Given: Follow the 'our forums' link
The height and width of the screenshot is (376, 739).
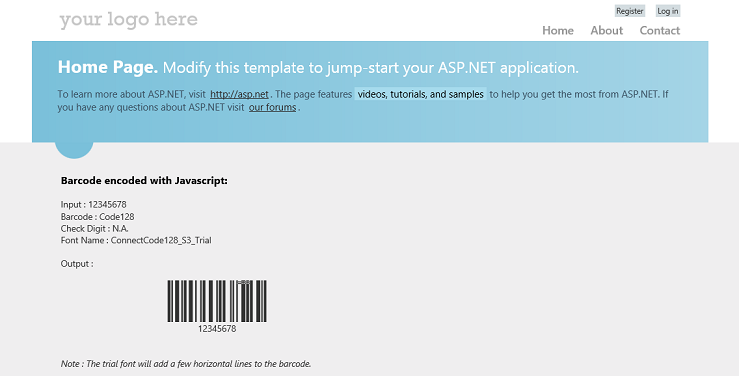Looking at the screenshot, I should click(272, 107).
